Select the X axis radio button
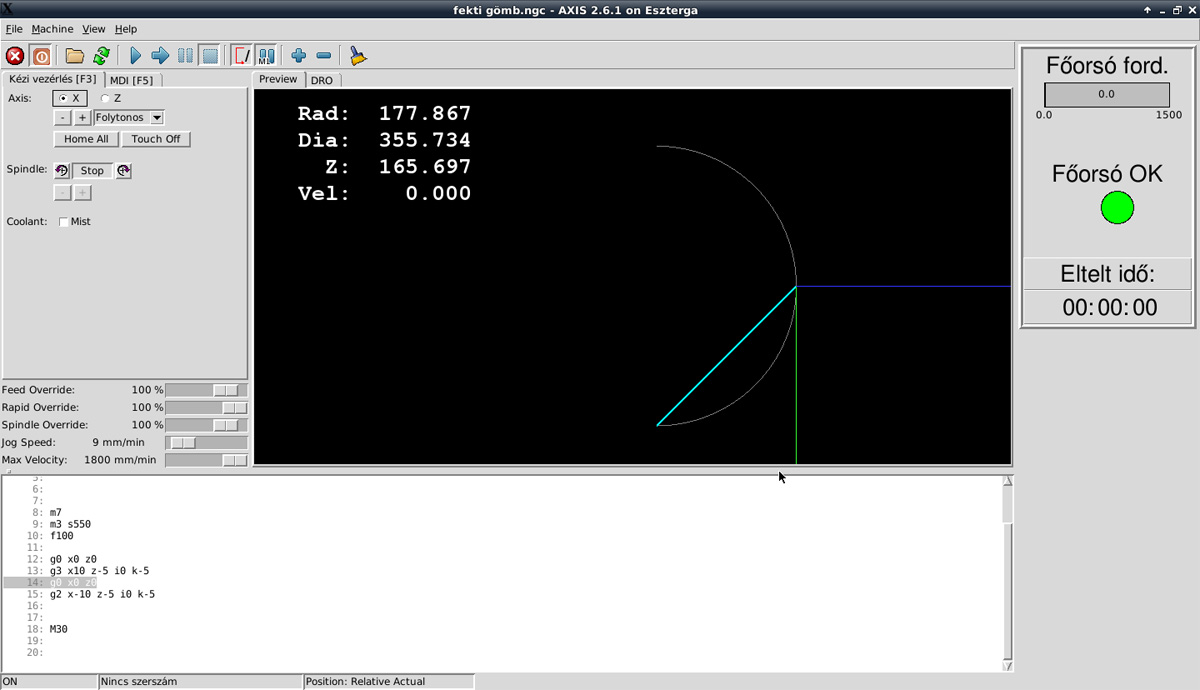This screenshot has height=690, width=1200. click(64, 99)
